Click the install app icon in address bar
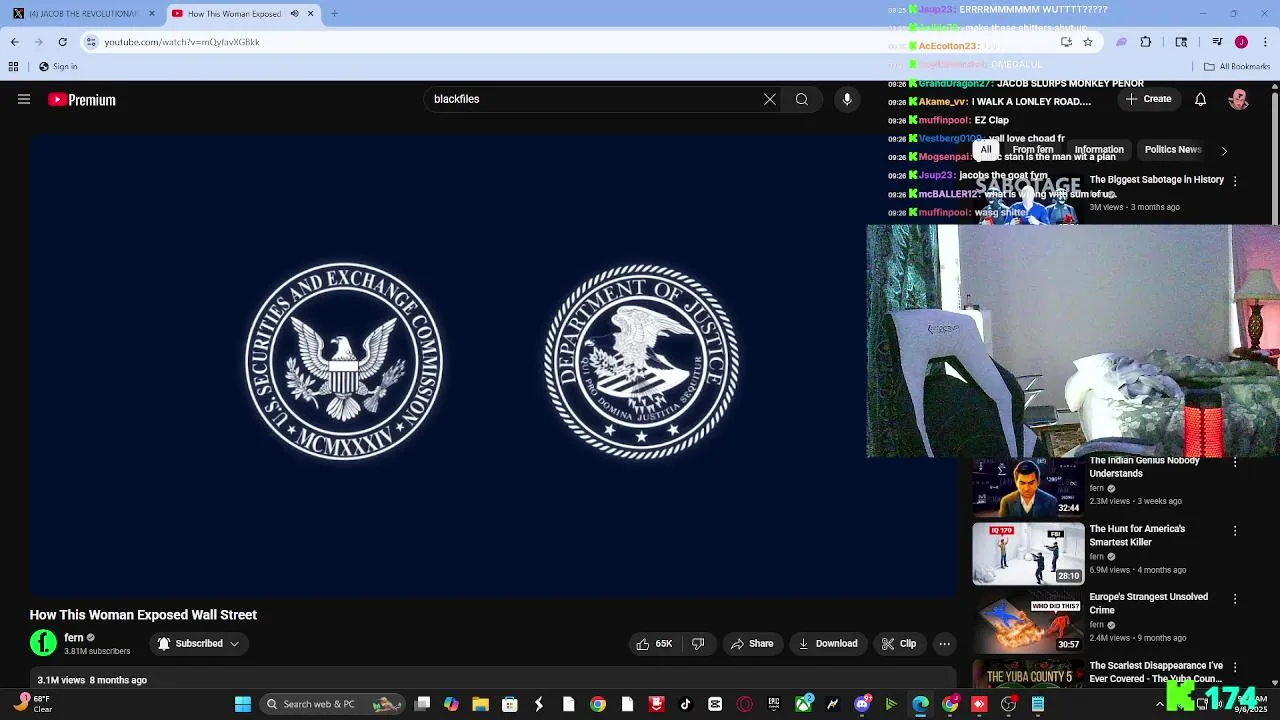The height and width of the screenshot is (720, 1280). coord(1066,42)
